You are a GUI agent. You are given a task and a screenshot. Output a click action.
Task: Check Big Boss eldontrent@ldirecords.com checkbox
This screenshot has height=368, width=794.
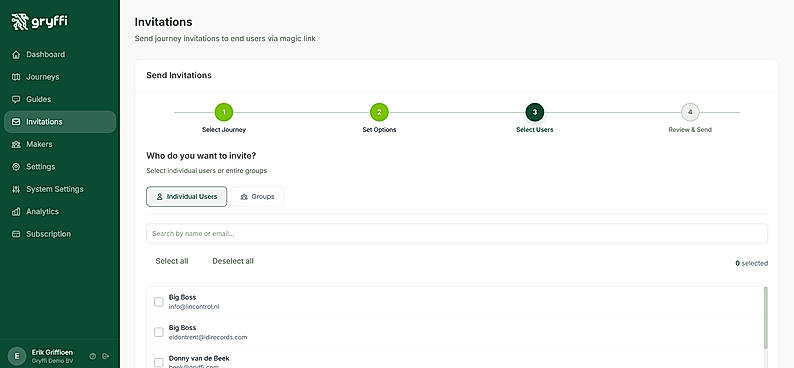[158, 332]
